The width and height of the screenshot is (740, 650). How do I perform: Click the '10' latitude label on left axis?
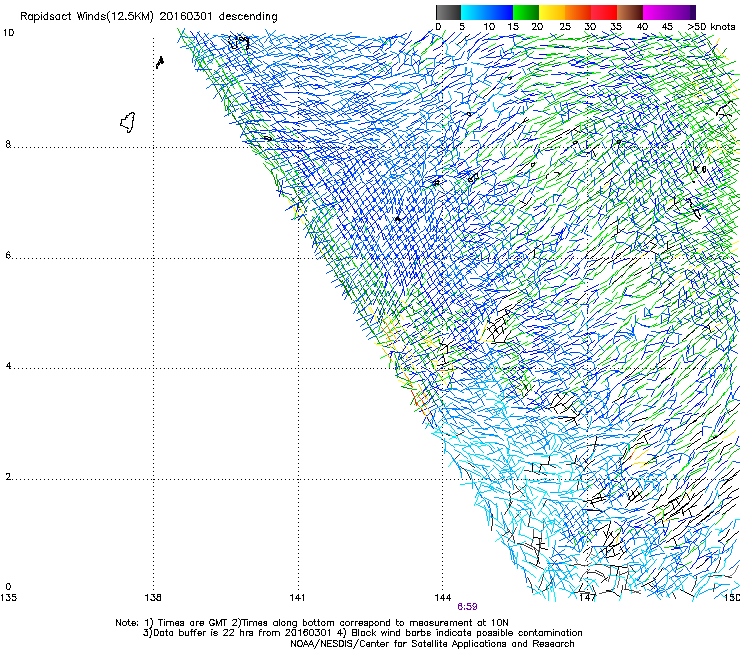pos(8,33)
